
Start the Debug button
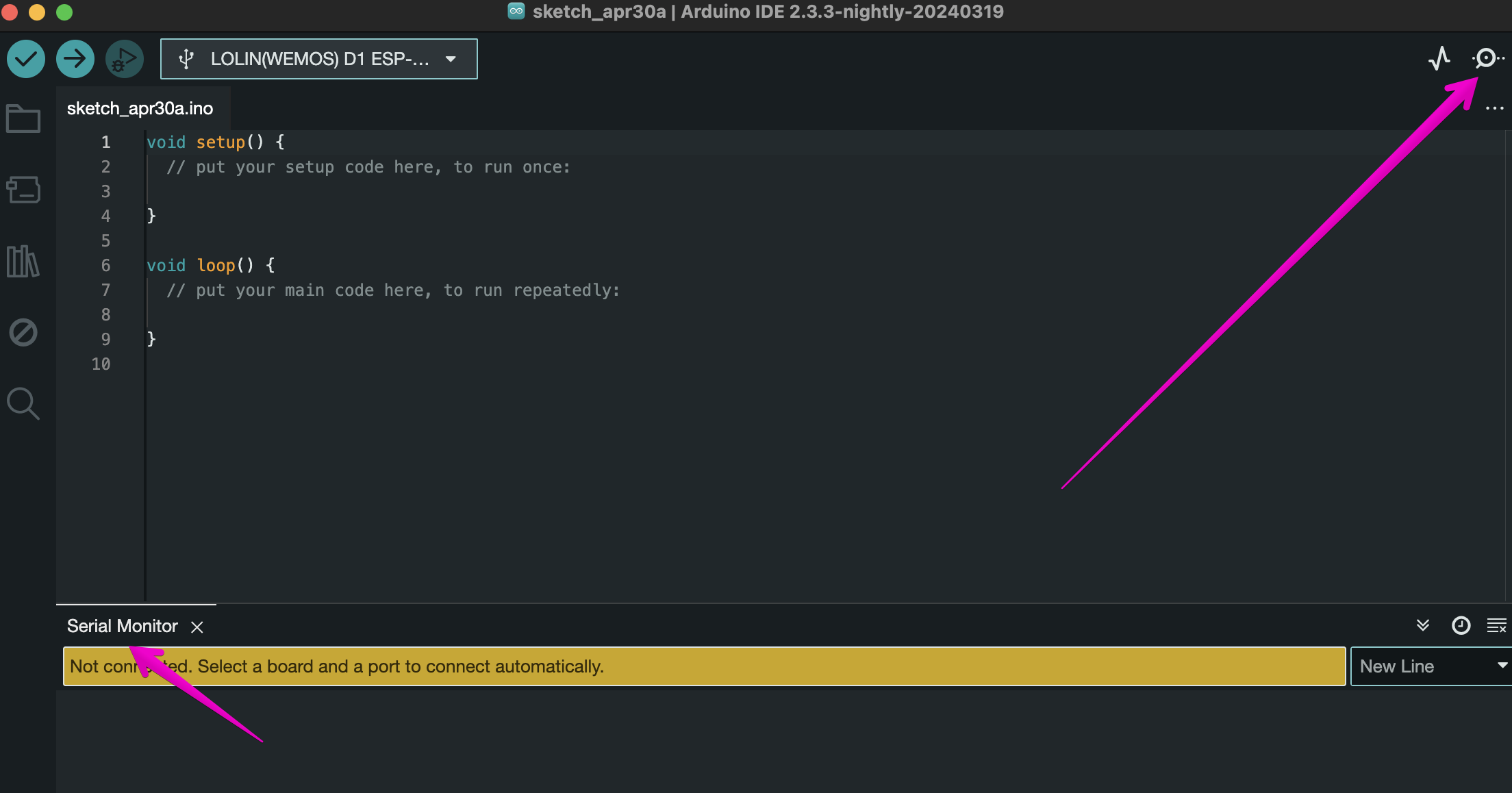click(125, 59)
